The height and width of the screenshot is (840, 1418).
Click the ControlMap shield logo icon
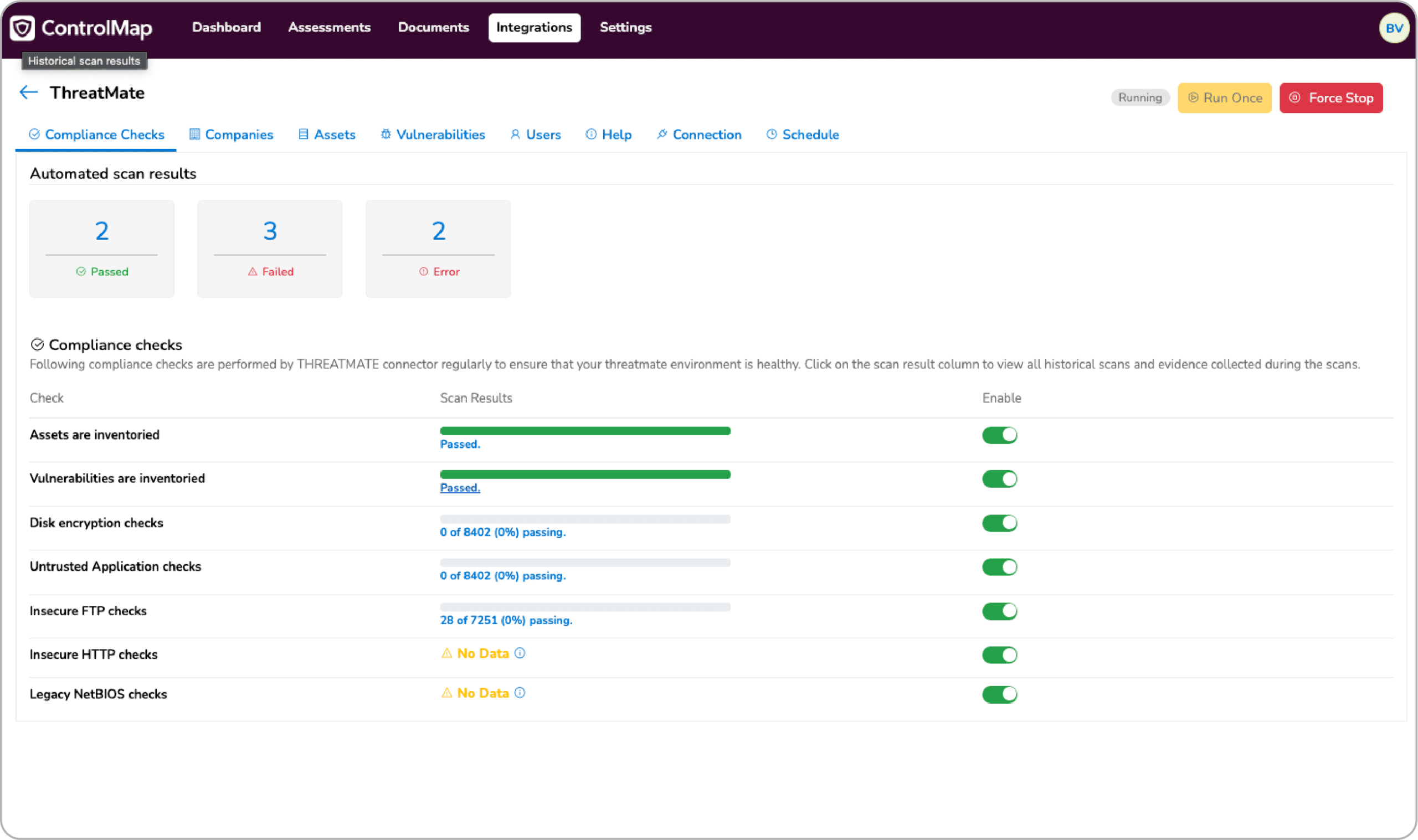click(x=22, y=28)
